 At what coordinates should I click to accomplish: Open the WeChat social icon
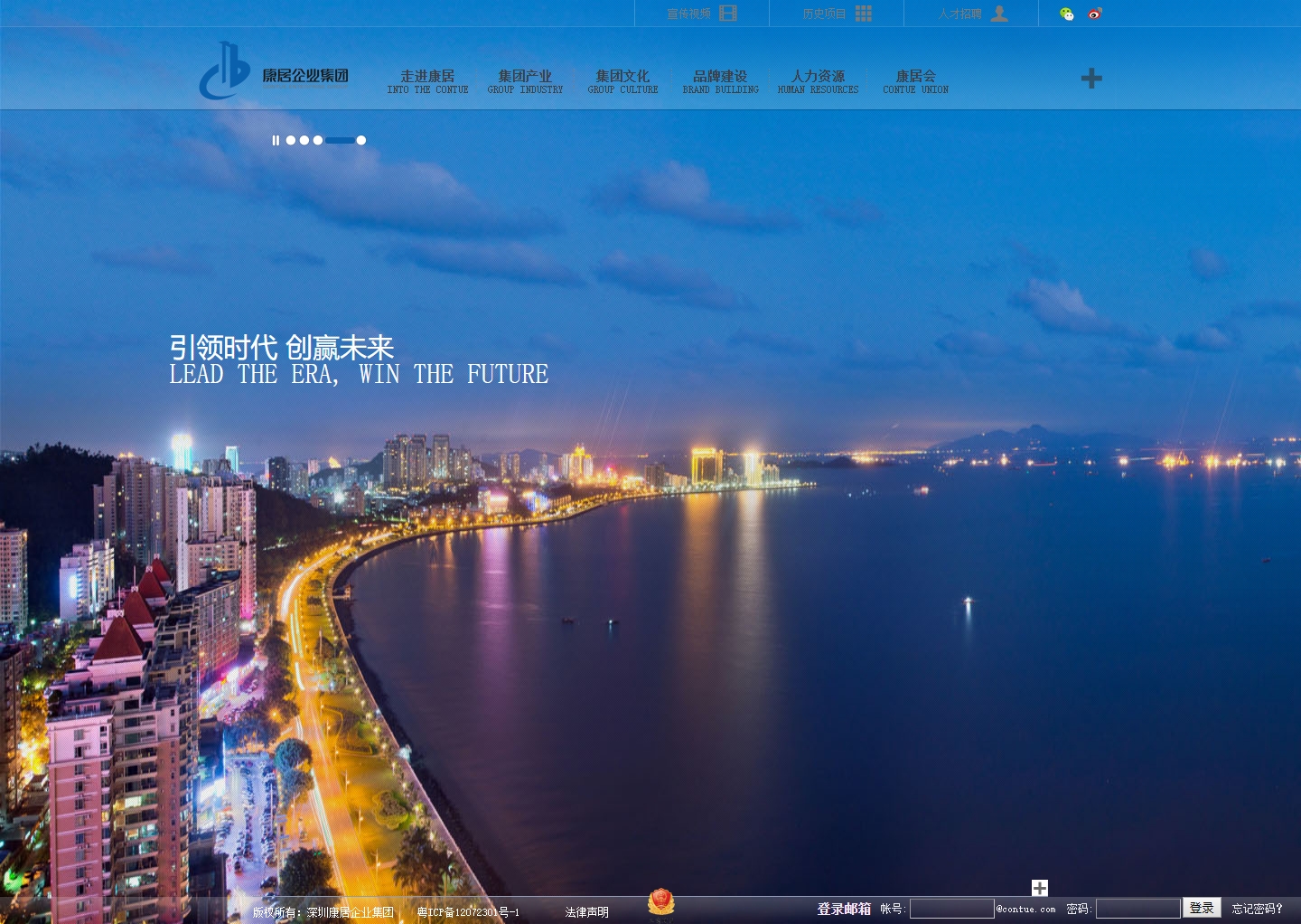[x=1067, y=14]
